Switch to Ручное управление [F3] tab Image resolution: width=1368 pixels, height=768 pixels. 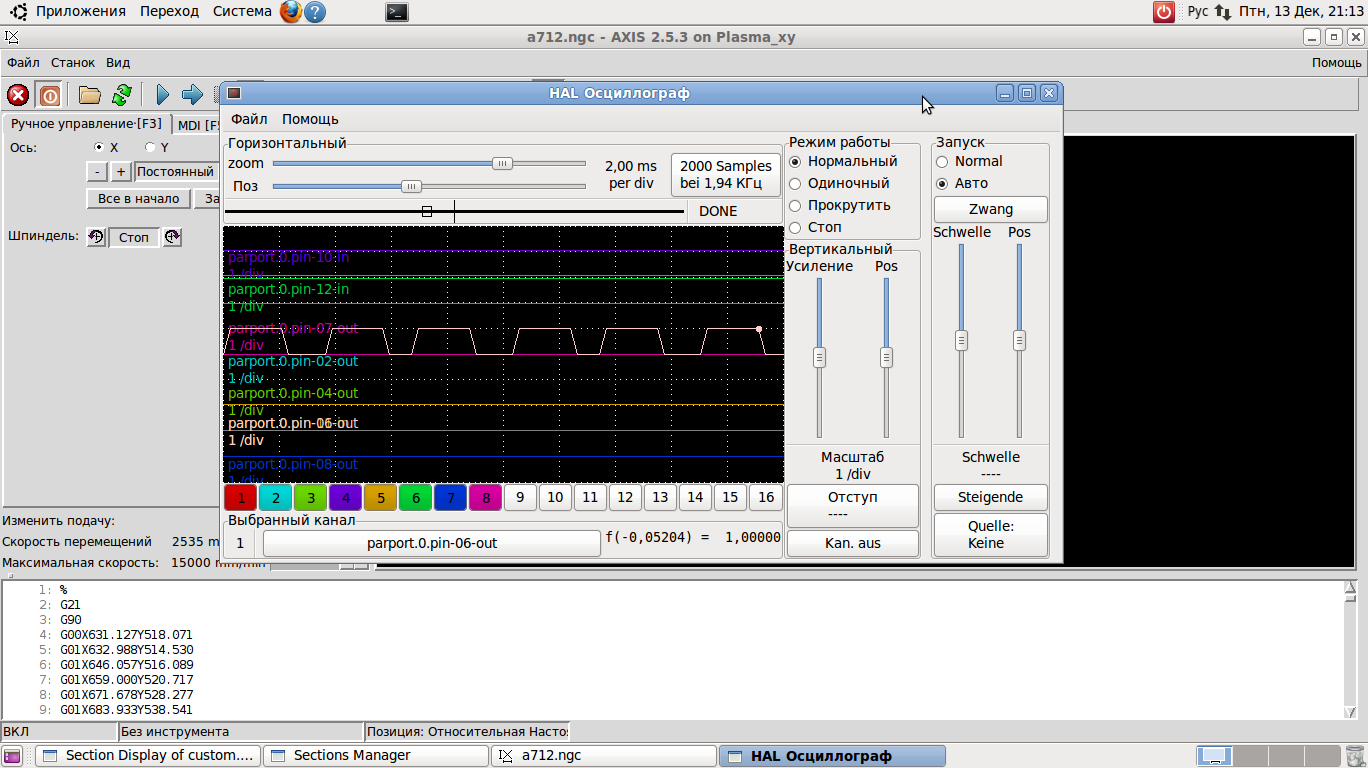pos(86,124)
